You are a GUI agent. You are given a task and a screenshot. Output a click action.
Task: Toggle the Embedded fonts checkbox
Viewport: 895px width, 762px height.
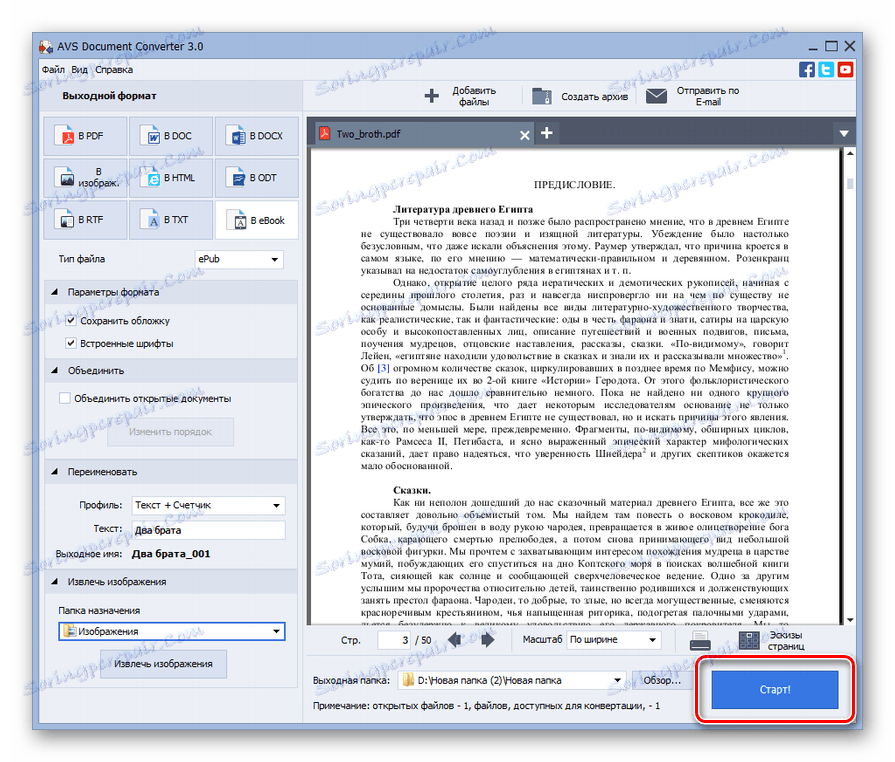(x=71, y=344)
